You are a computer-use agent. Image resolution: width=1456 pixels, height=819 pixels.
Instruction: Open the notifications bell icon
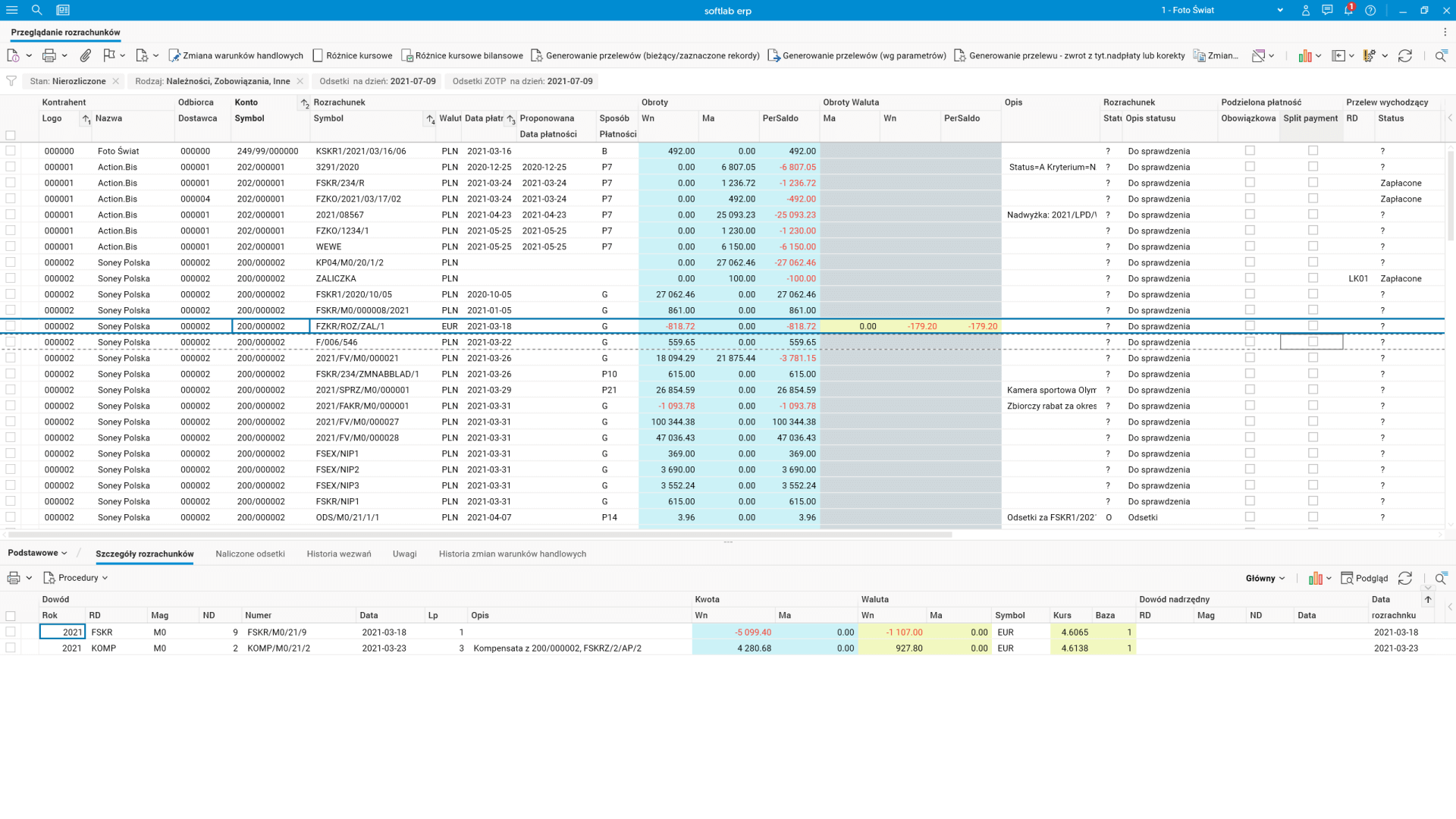[x=1348, y=10]
